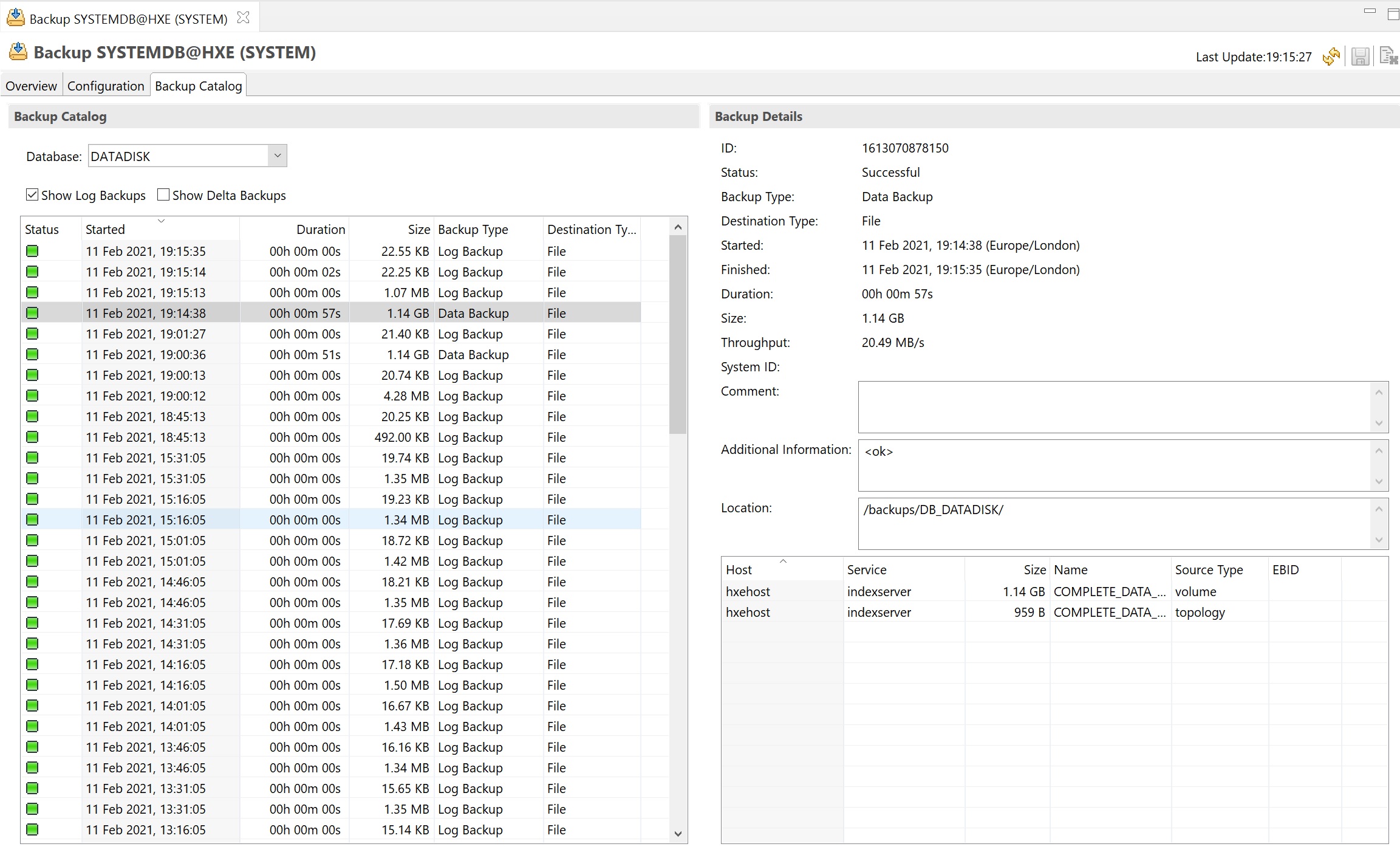Click the grey floppy-disk Save icon
Screen dimensions: 1400x855
[x=1360, y=57]
